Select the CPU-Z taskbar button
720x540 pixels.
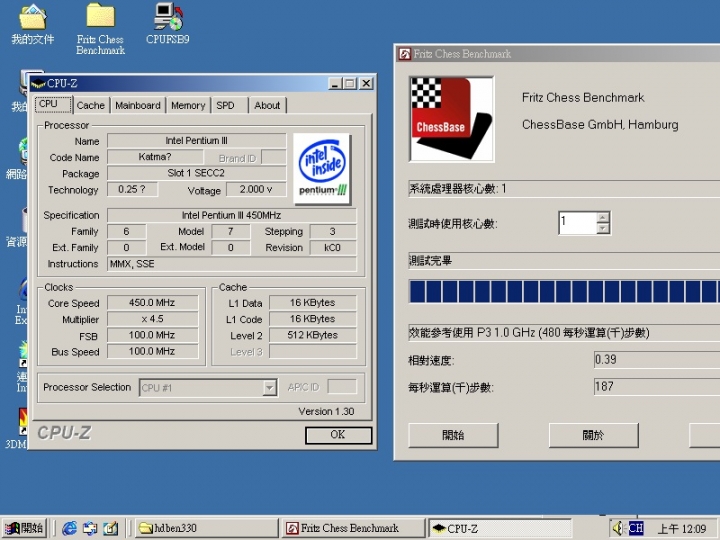coord(500,528)
